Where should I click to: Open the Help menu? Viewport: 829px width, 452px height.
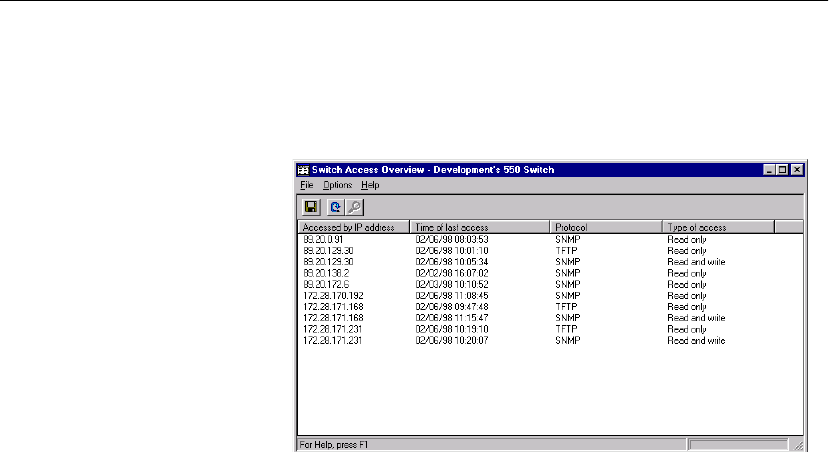click(x=371, y=186)
